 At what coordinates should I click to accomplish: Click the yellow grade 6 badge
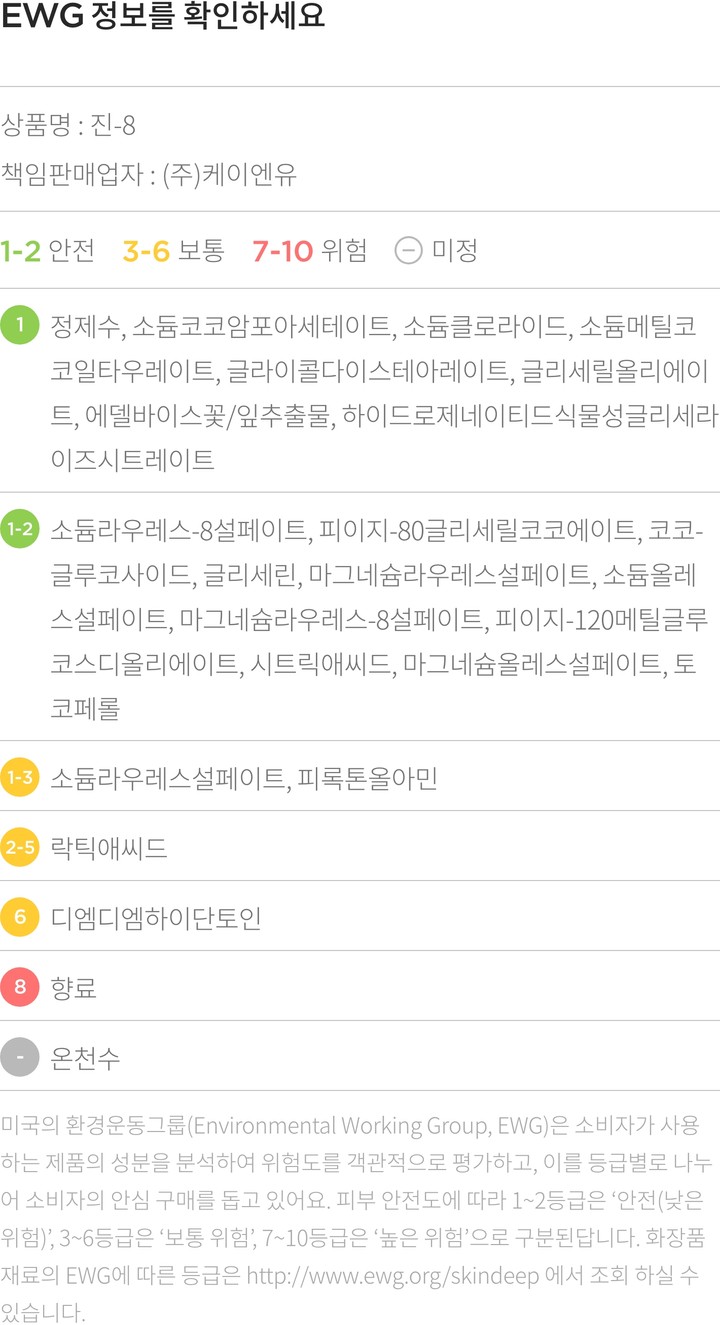20,917
